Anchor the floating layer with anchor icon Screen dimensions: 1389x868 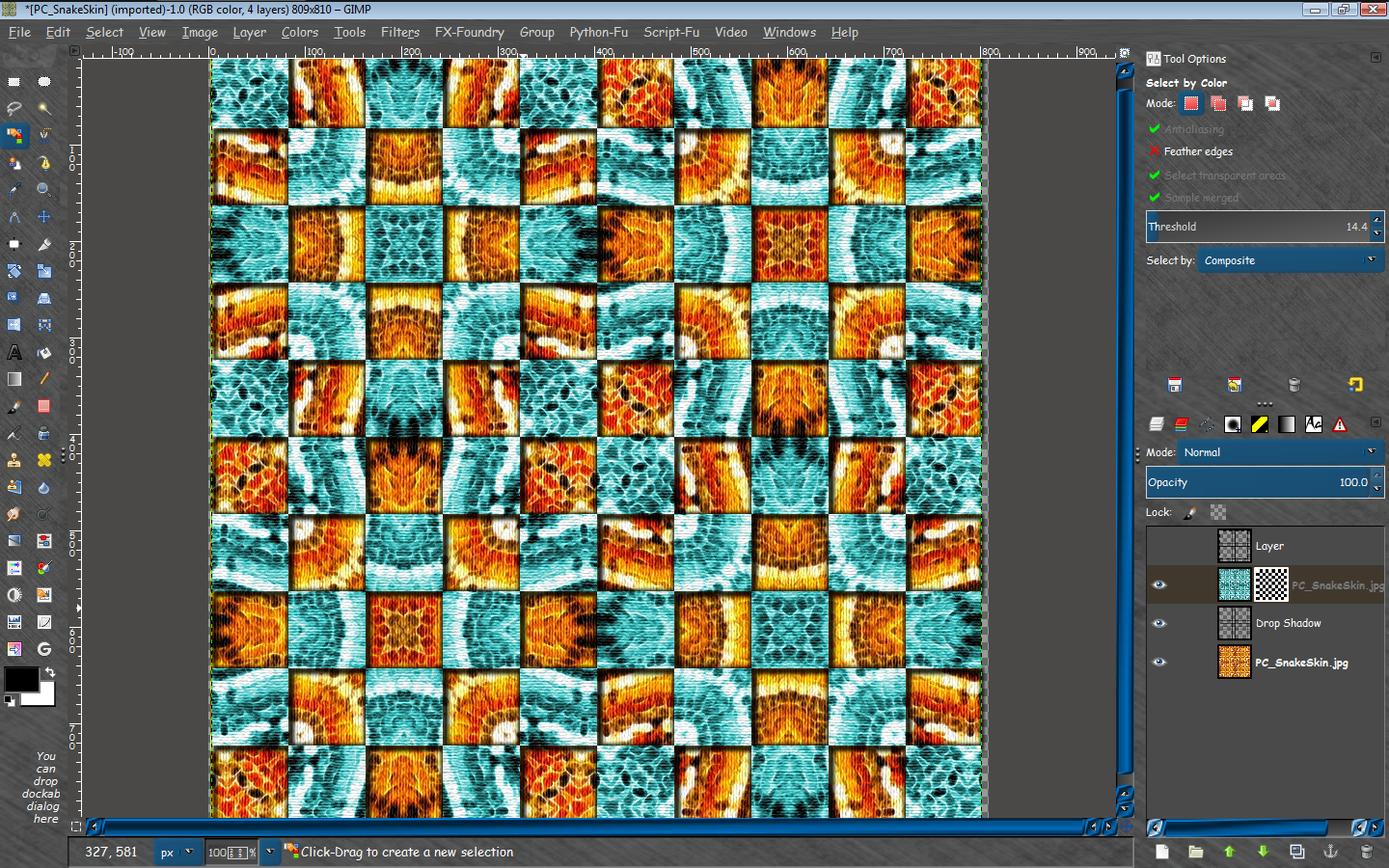click(1329, 852)
